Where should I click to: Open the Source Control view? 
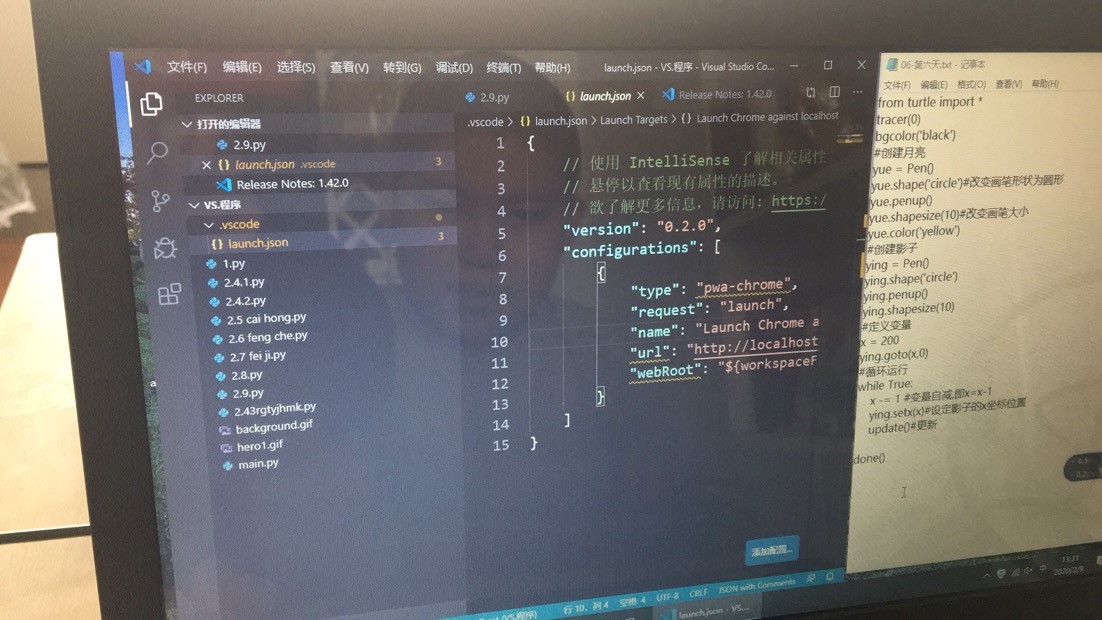click(160, 201)
